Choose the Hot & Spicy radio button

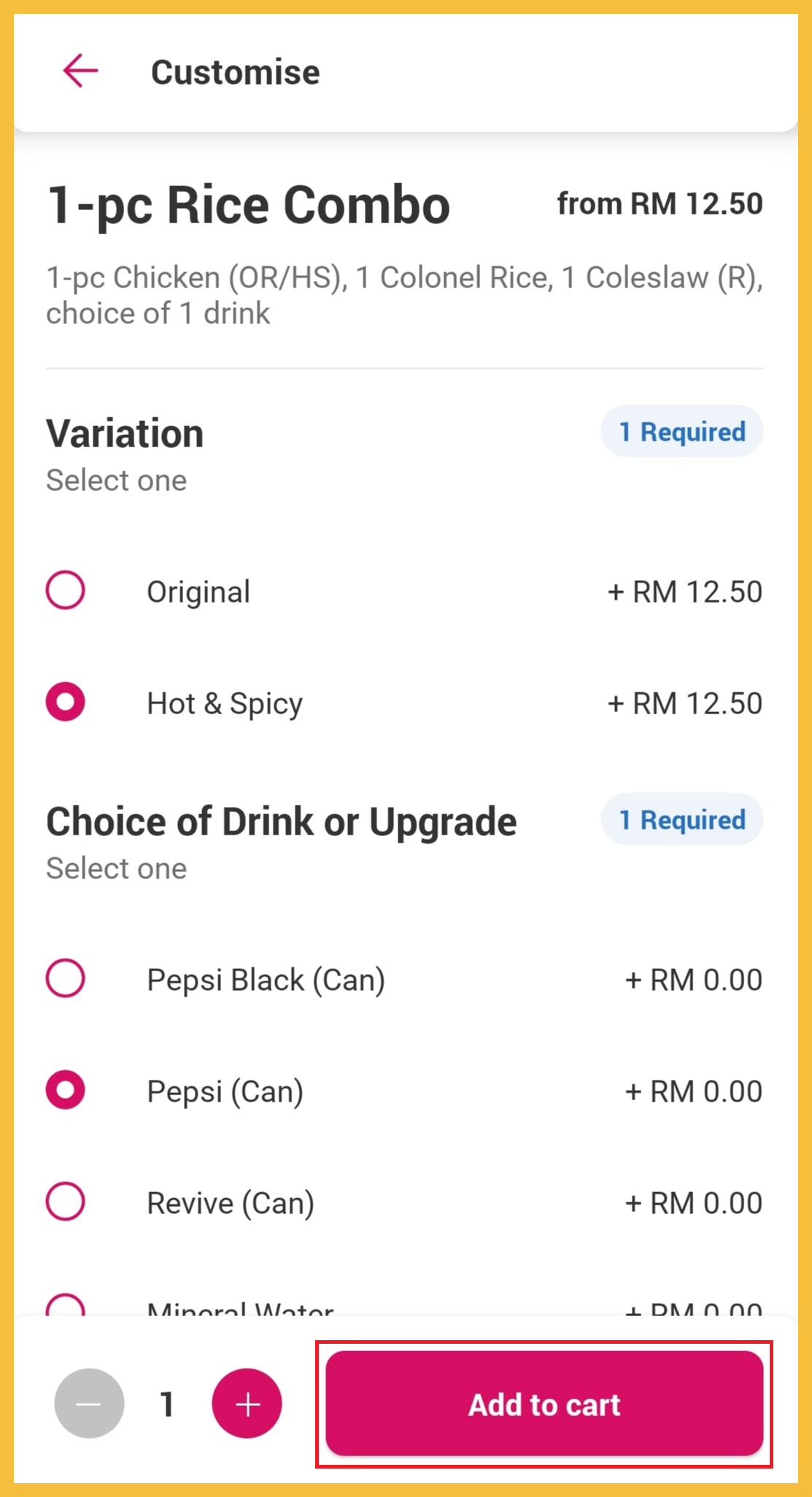[x=66, y=702]
